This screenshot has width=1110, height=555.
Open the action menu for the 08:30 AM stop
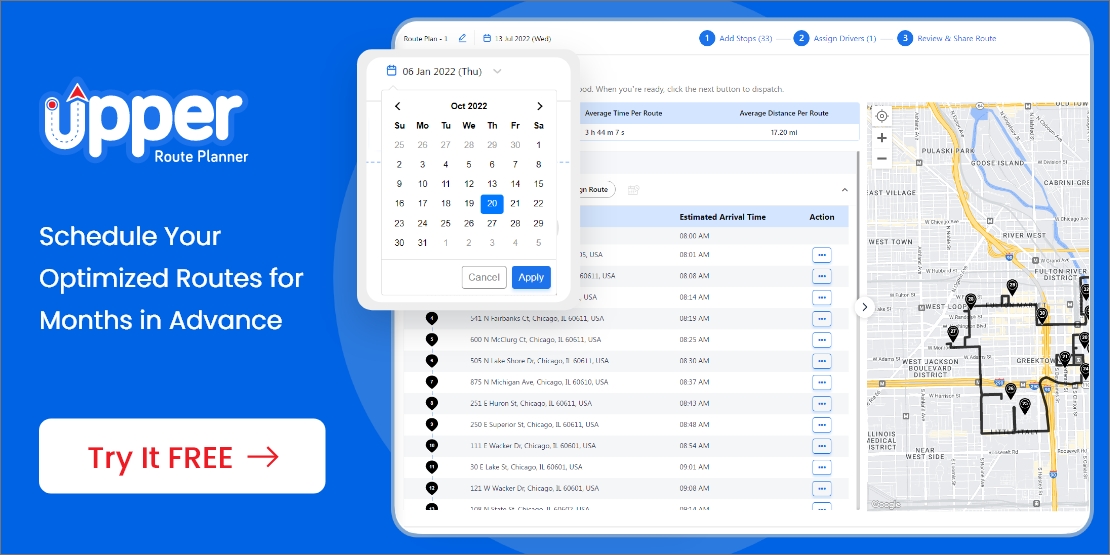pyautogui.click(x=822, y=361)
